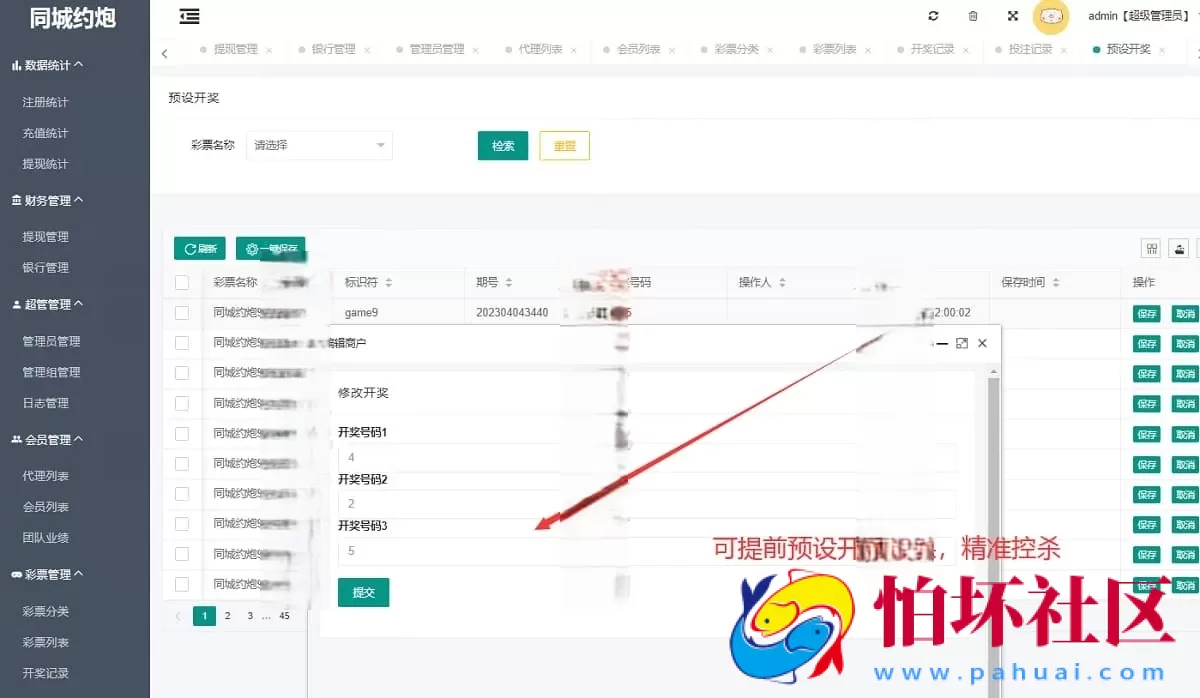Collapse the sidebar with the hamburger menu icon
This screenshot has width=1200, height=698.
(x=189, y=16)
